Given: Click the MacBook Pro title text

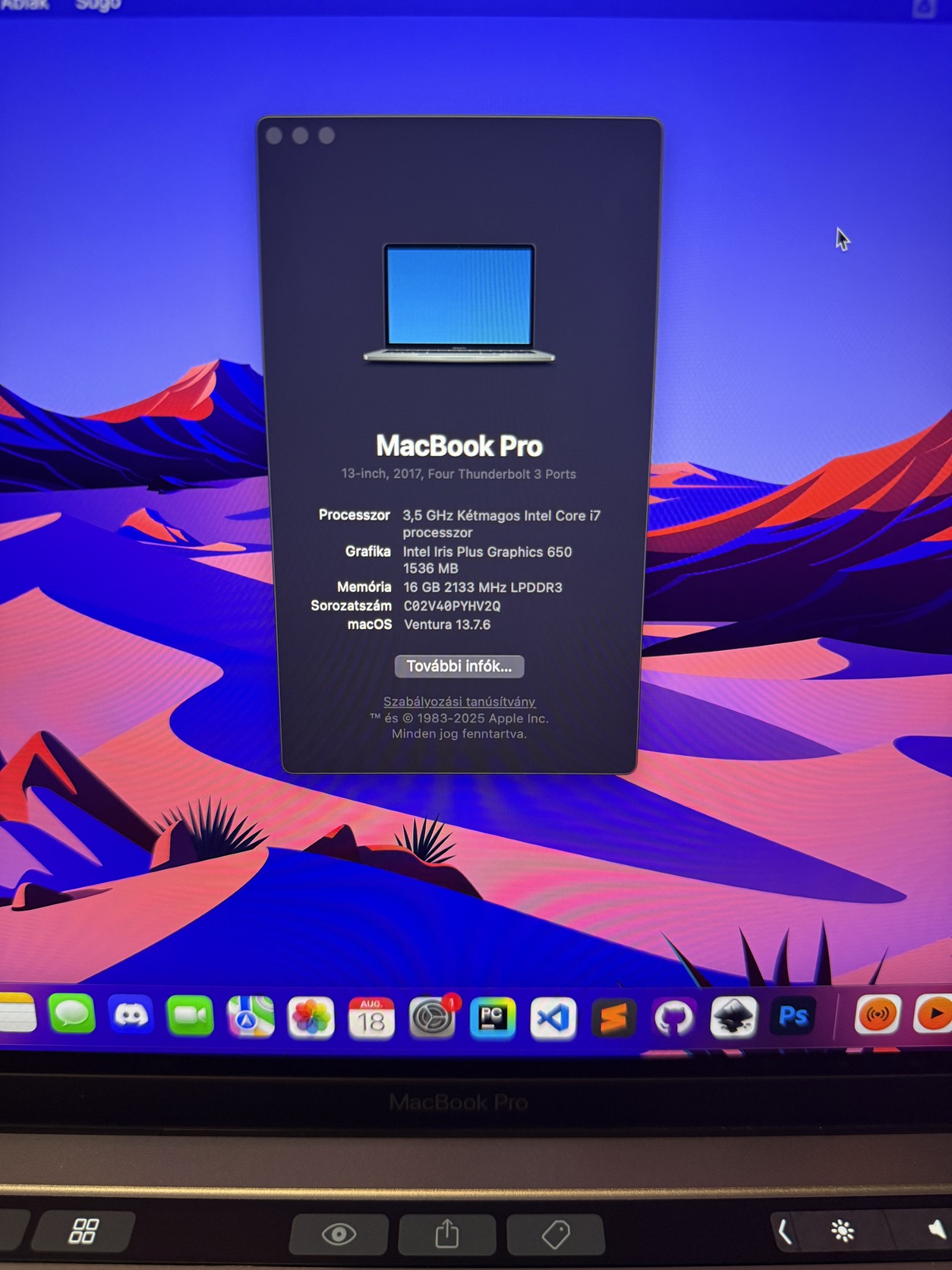Looking at the screenshot, I should (459, 446).
